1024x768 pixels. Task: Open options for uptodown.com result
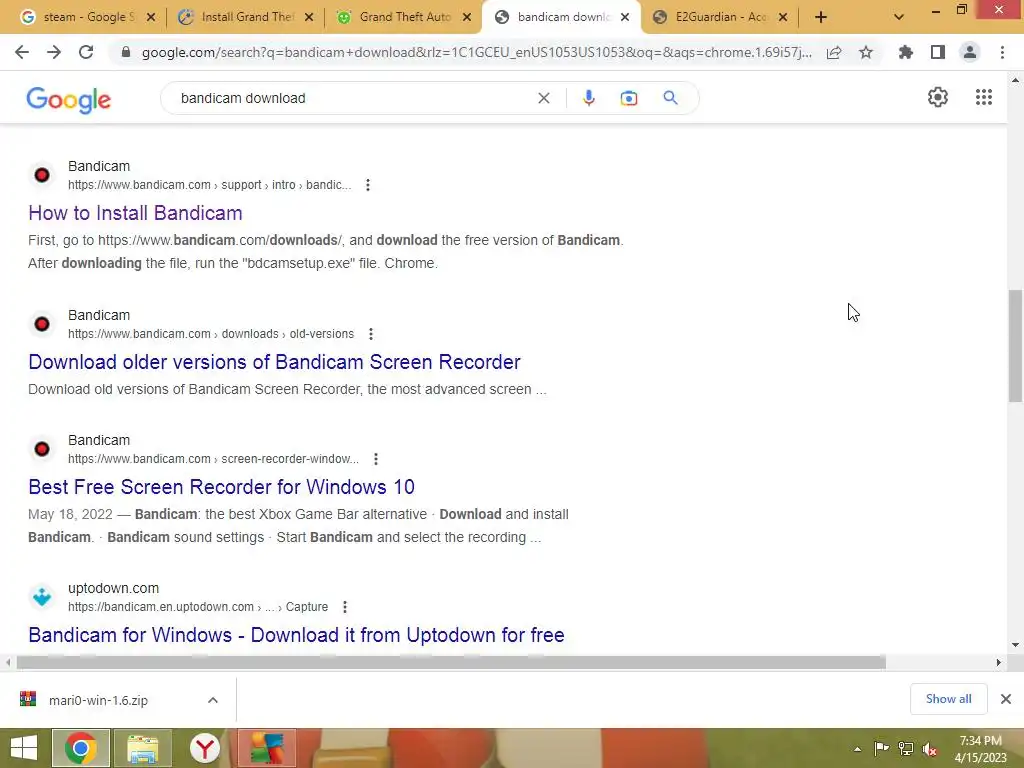tap(345, 607)
